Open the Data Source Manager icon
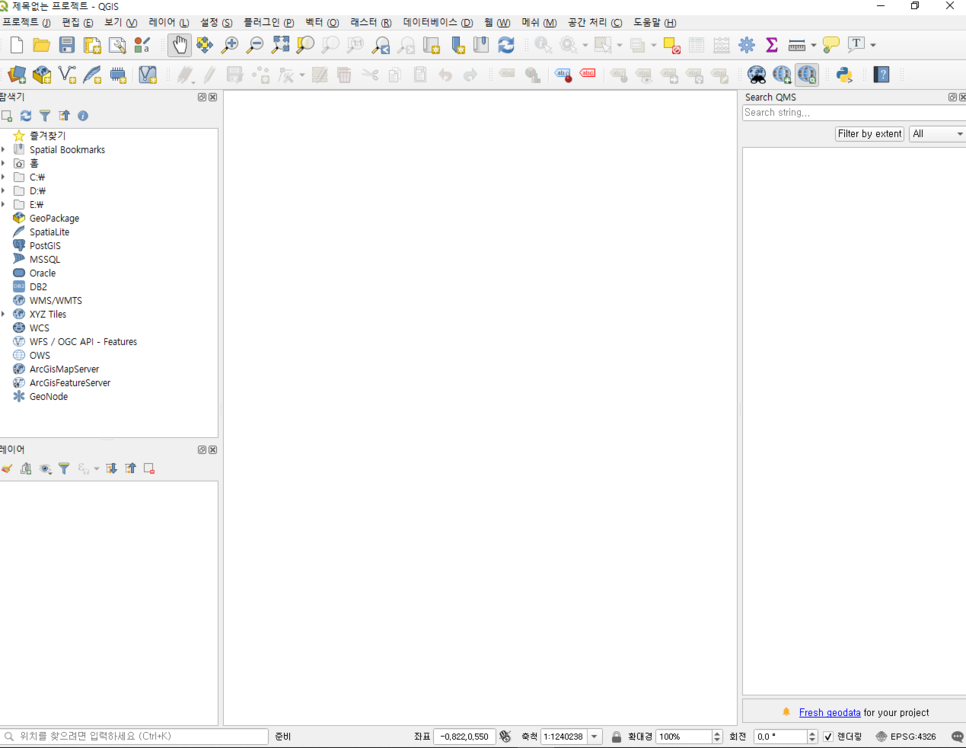 (17, 75)
